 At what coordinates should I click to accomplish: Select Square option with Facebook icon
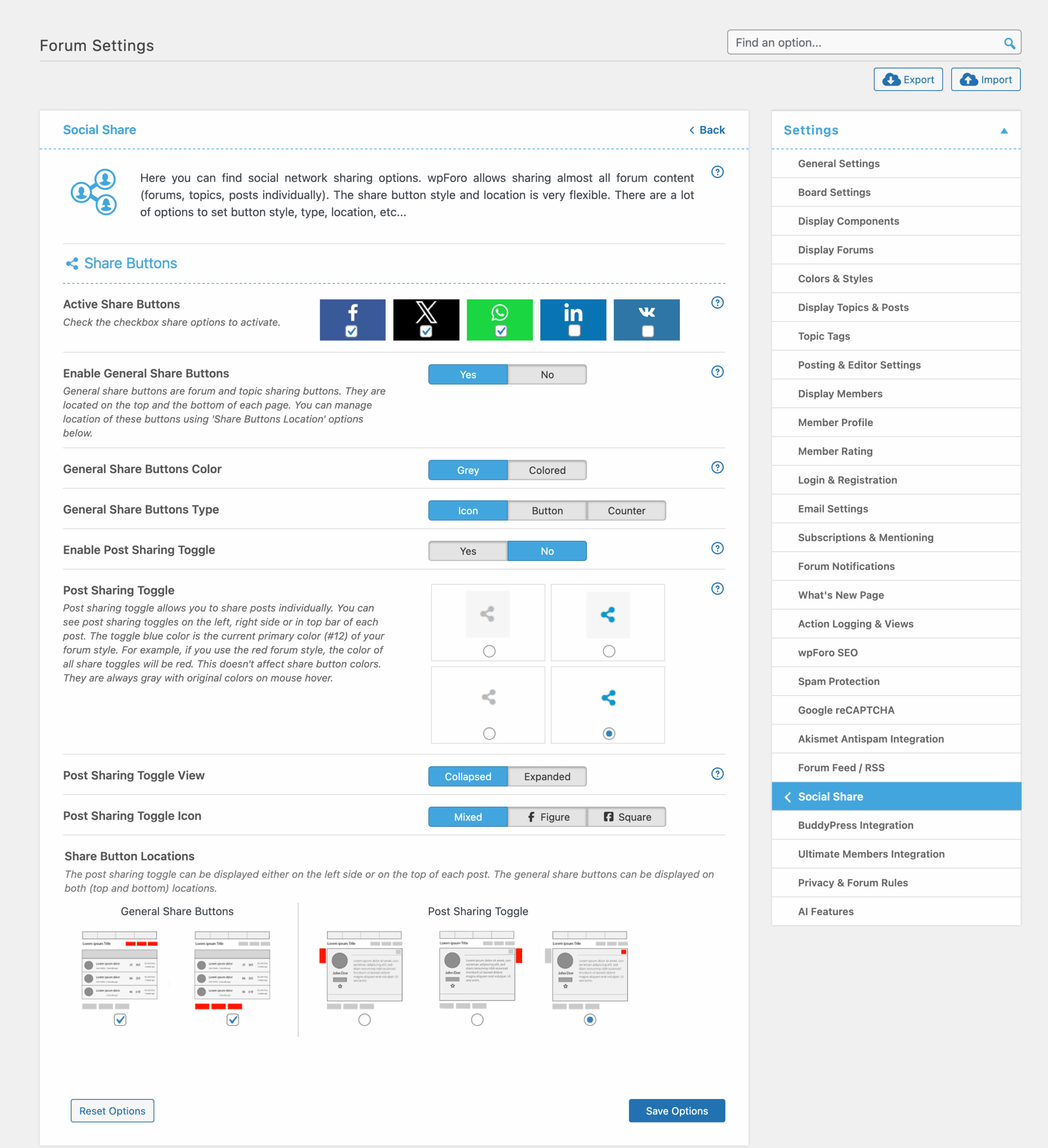point(626,817)
